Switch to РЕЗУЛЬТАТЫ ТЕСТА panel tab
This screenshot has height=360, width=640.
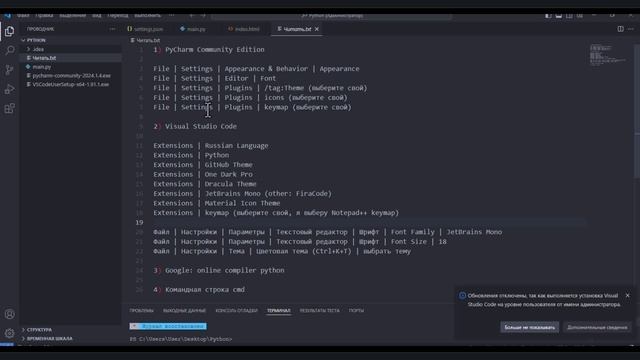pyautogui.click(x=320, y=311)
